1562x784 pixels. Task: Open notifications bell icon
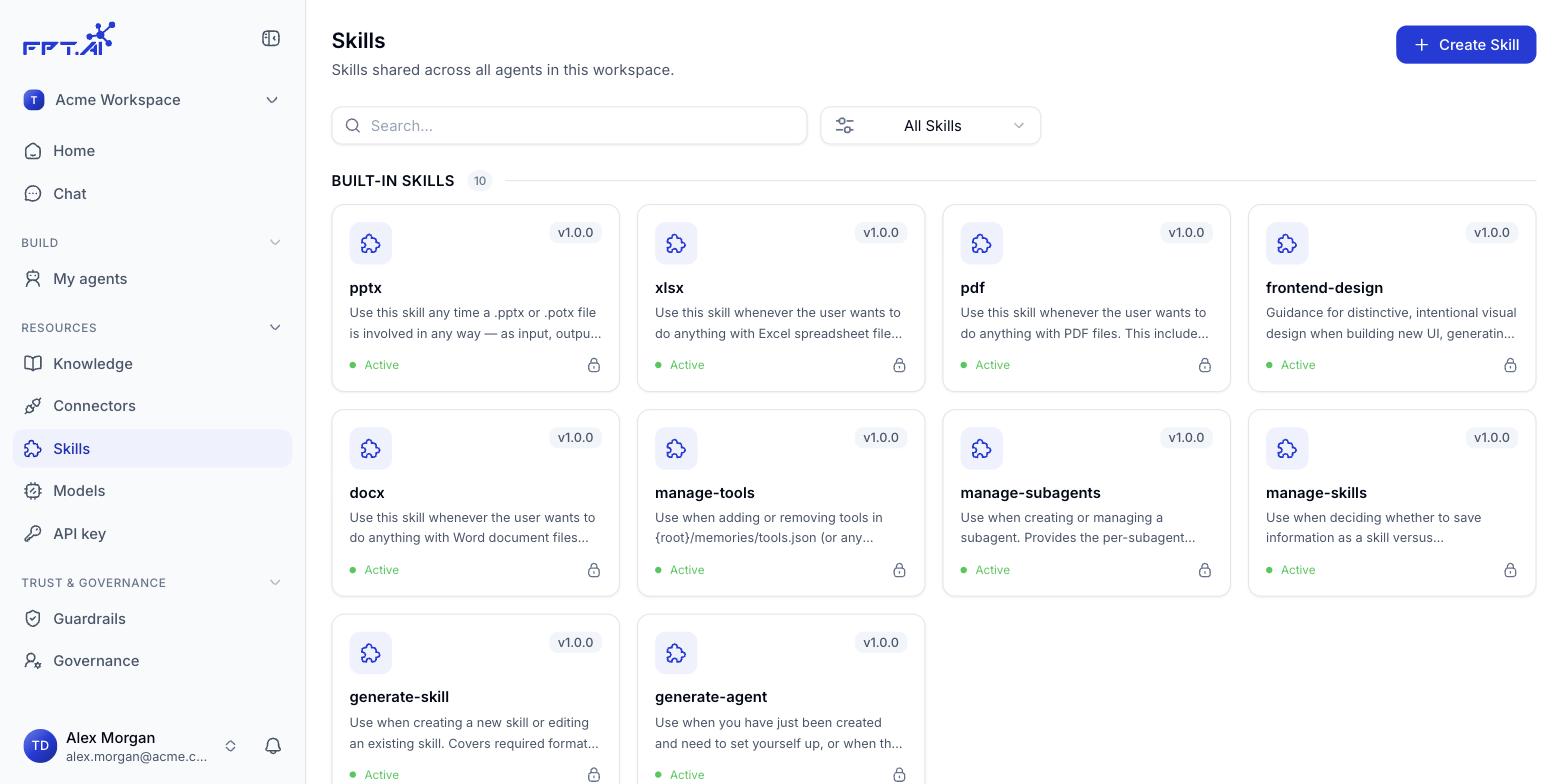click(x=273, y=746)
